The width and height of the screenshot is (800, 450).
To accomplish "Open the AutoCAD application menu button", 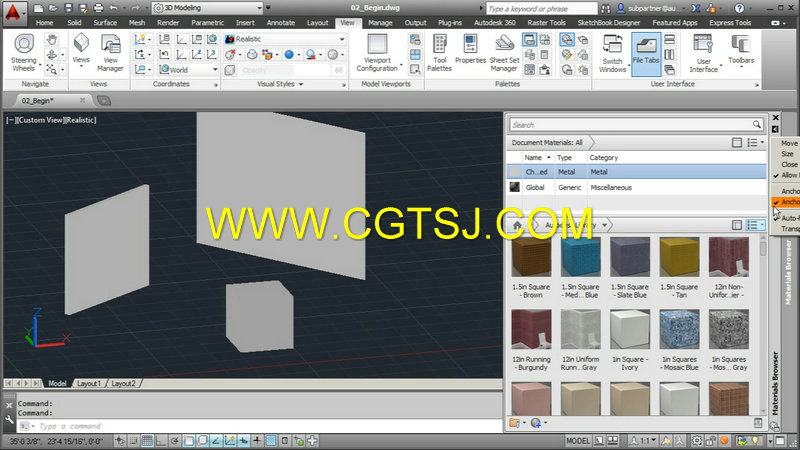I will tap(13, 13).
